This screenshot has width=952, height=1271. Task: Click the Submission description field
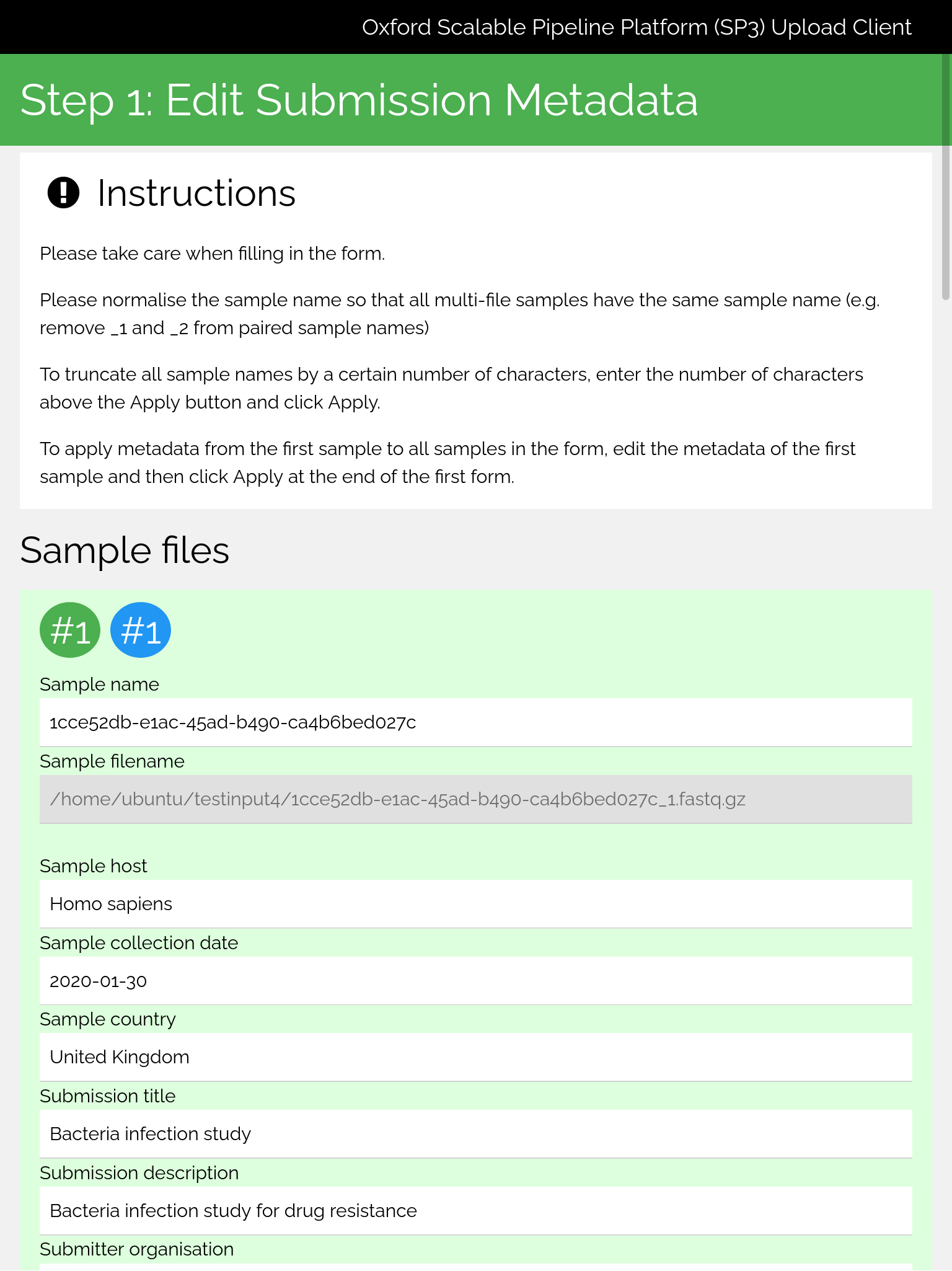click(x=476, y=1211)
